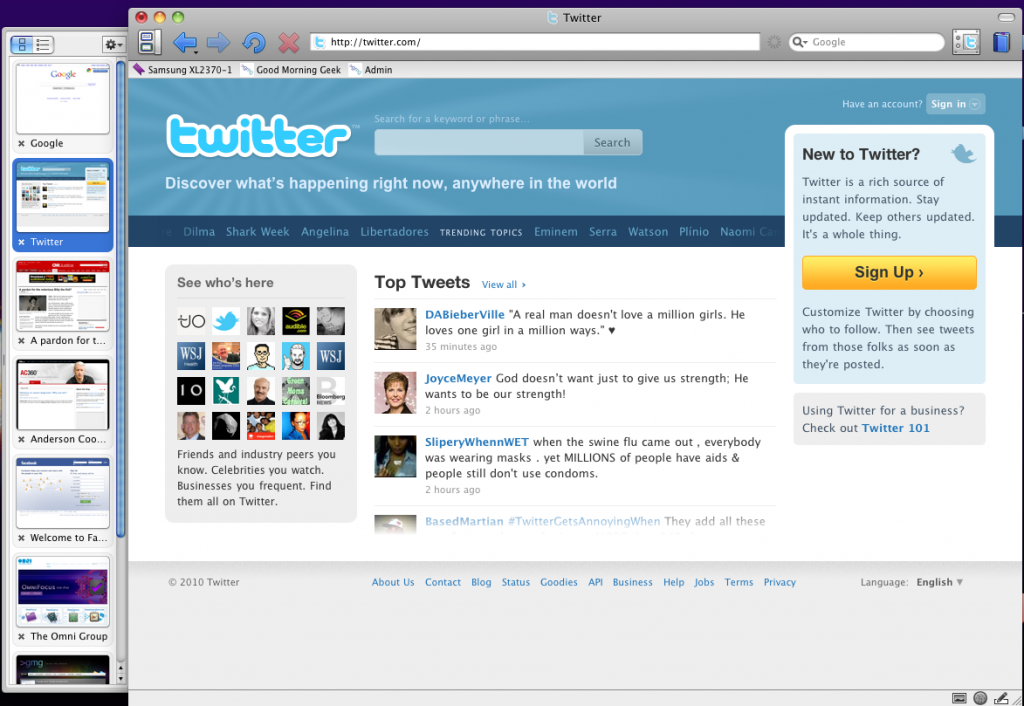Open the Admin bookmark

[371, 70]
